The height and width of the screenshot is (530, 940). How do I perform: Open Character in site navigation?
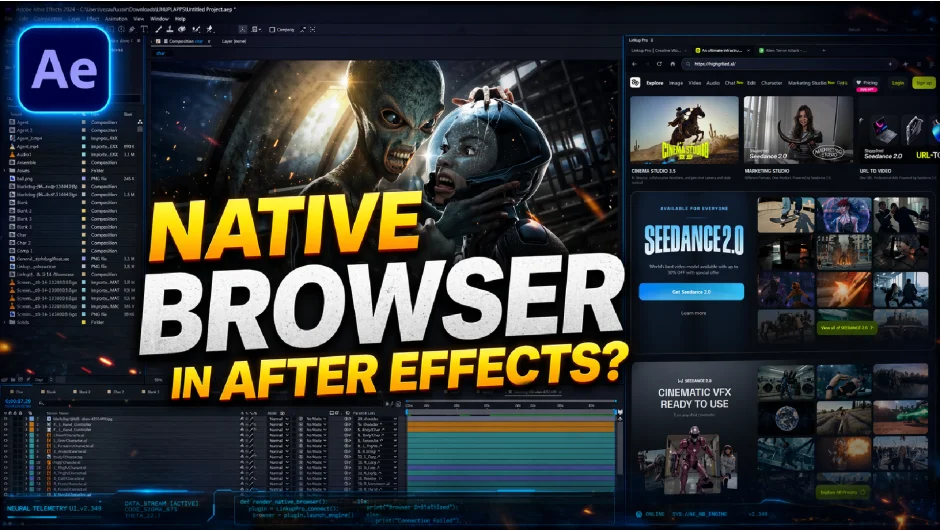pos(772,83)
